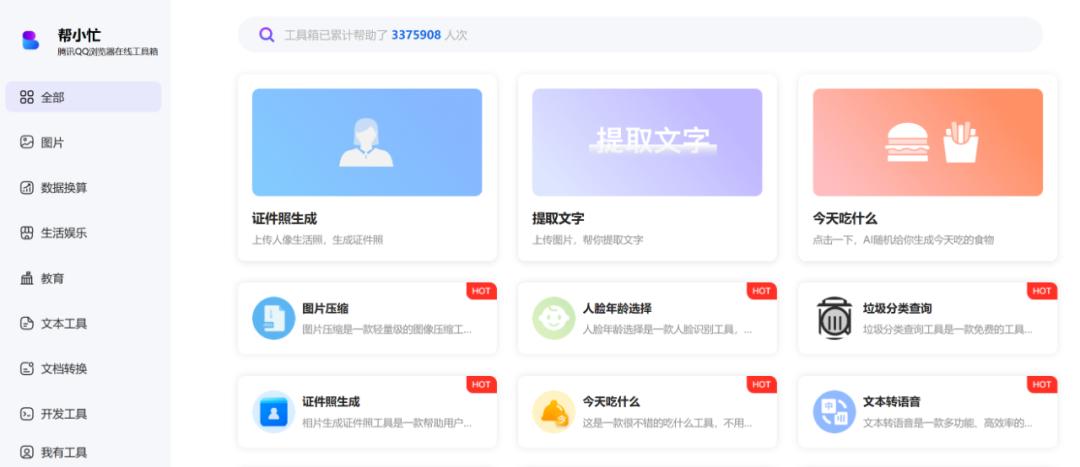Click the search magnifier icon
This screenshot has width=1080, height=467.
(x=267, y=34)
